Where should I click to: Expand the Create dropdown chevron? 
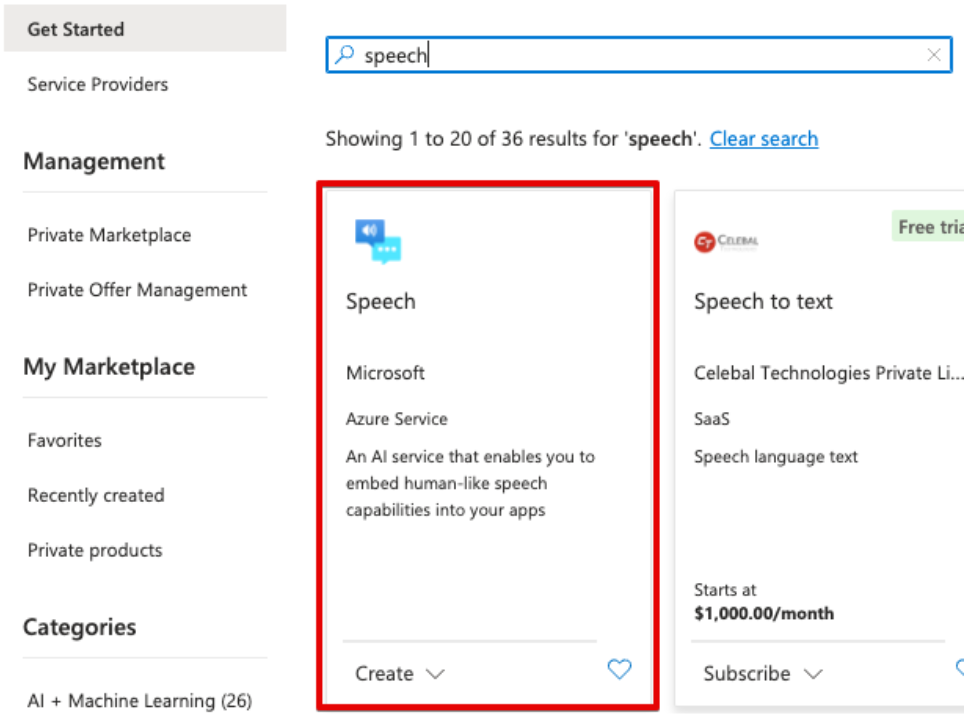pyautogui.click(x=435, y=674)
